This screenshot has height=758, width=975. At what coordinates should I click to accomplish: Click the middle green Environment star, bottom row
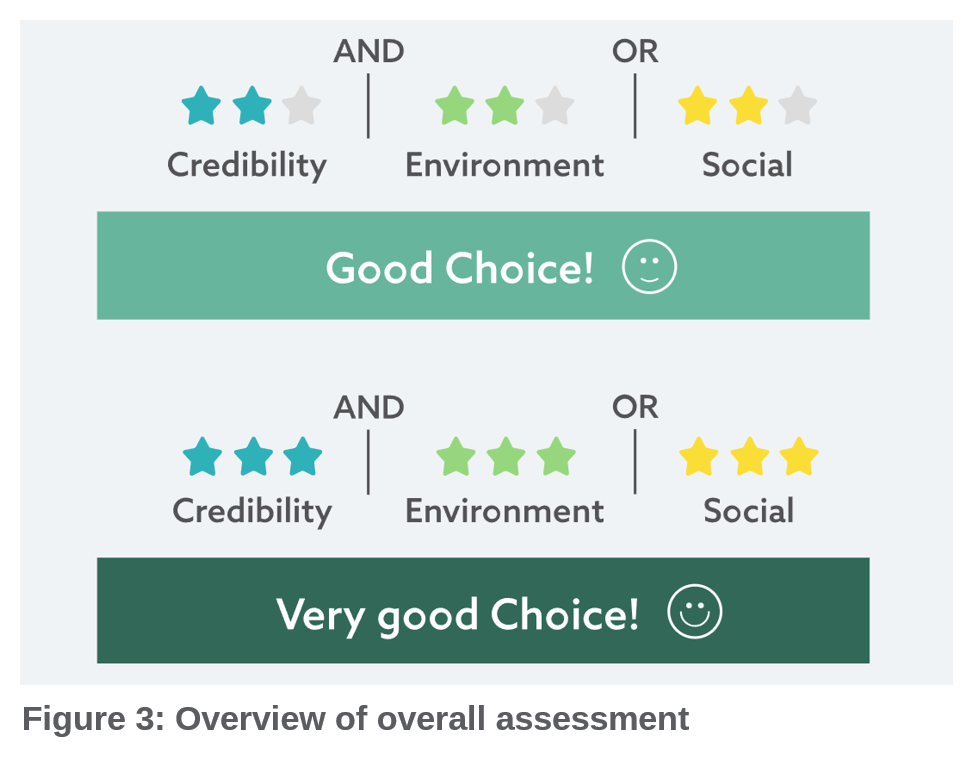[x=505, y=457]
